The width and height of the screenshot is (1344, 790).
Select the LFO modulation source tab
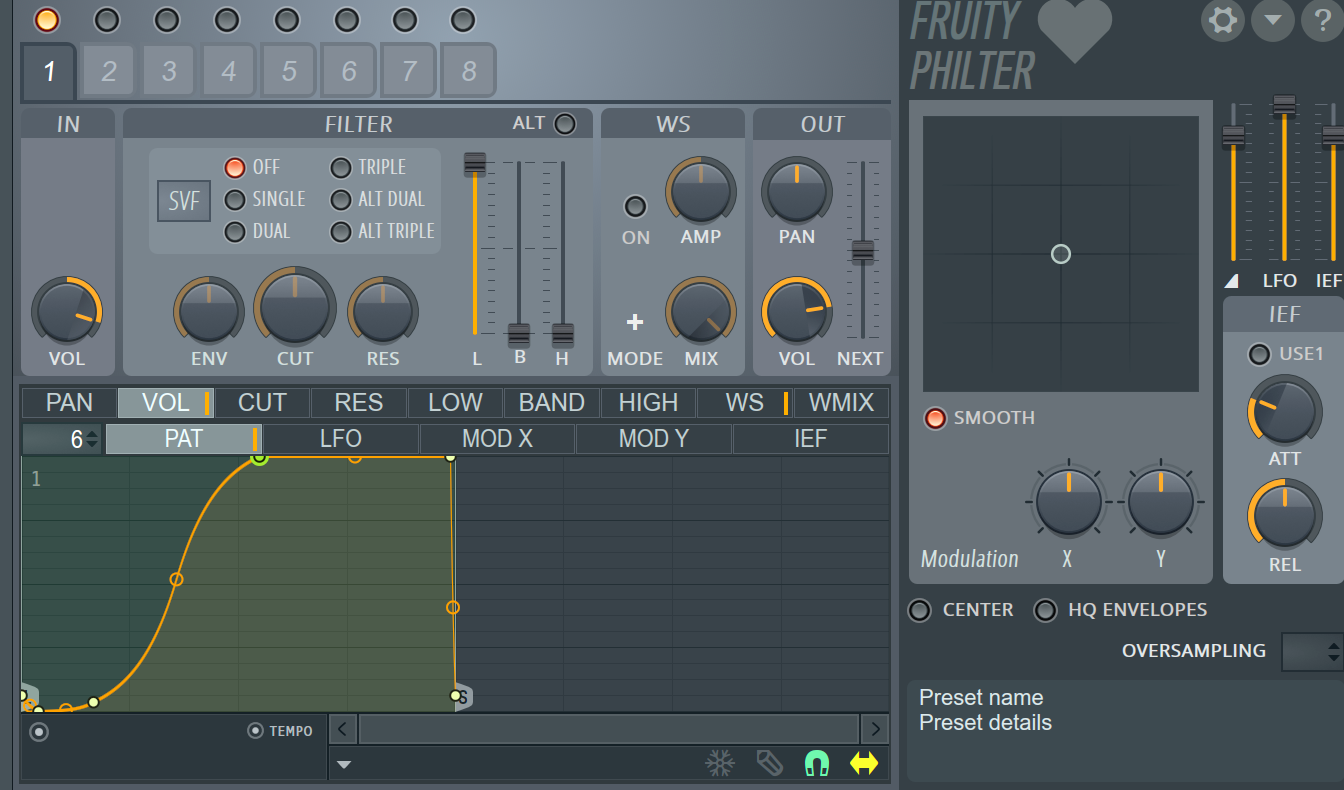point(341,439)
